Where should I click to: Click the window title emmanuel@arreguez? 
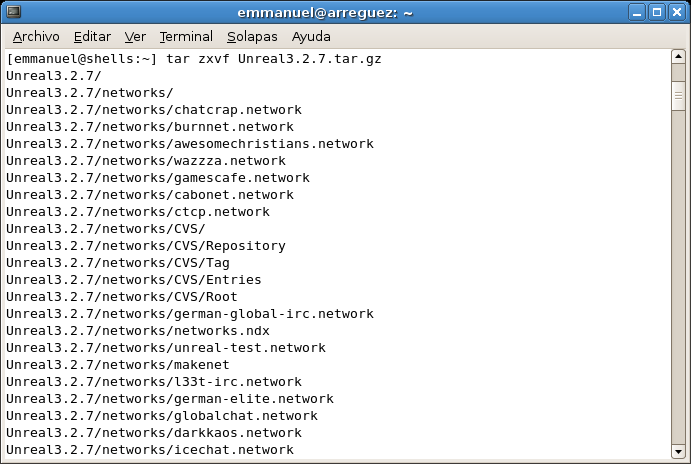[x=325, y=13]
